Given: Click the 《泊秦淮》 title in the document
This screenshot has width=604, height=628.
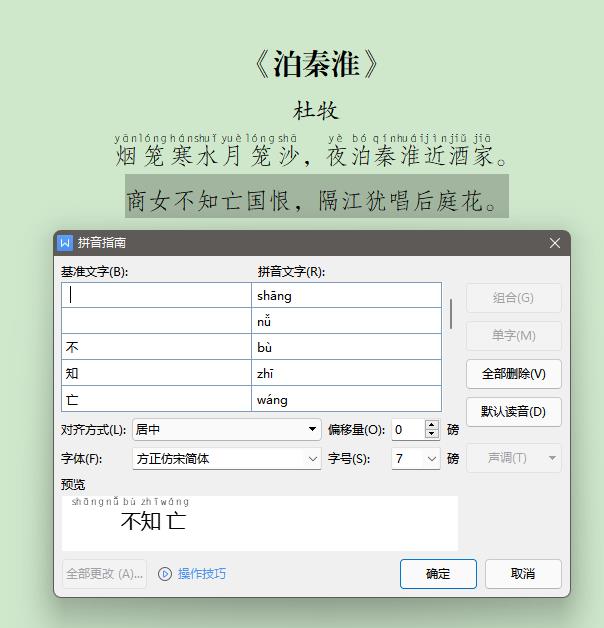Looking at the screenshot, I should [316, 64].
